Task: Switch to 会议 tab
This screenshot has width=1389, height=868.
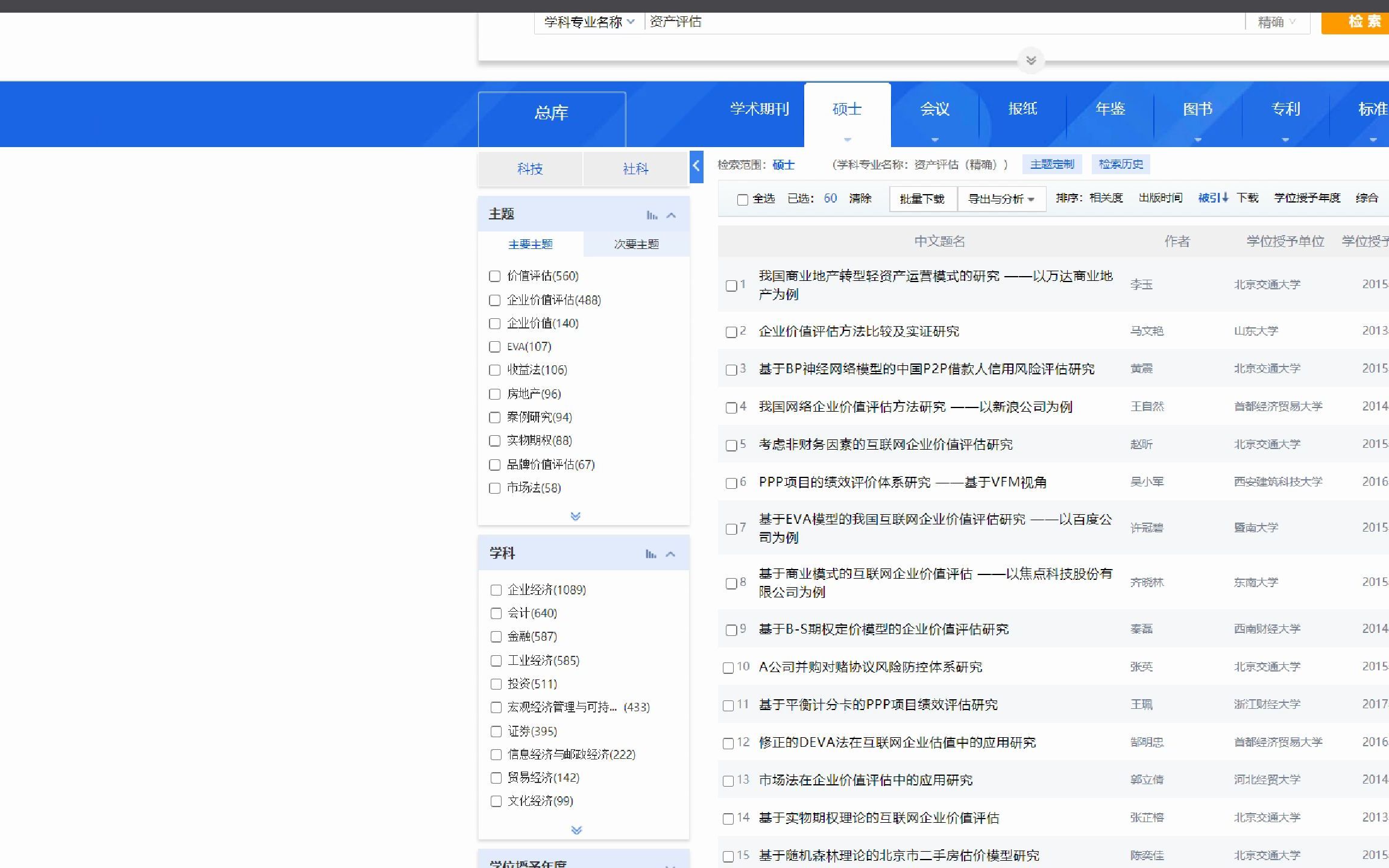Action: tap(935, 109)
